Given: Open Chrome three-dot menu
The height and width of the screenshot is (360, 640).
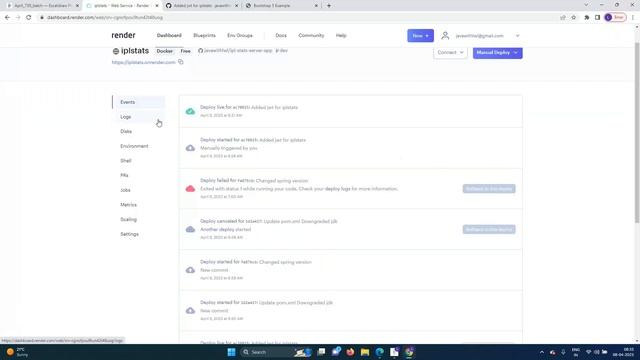Looking at the screenshot, I should (633, 18).
